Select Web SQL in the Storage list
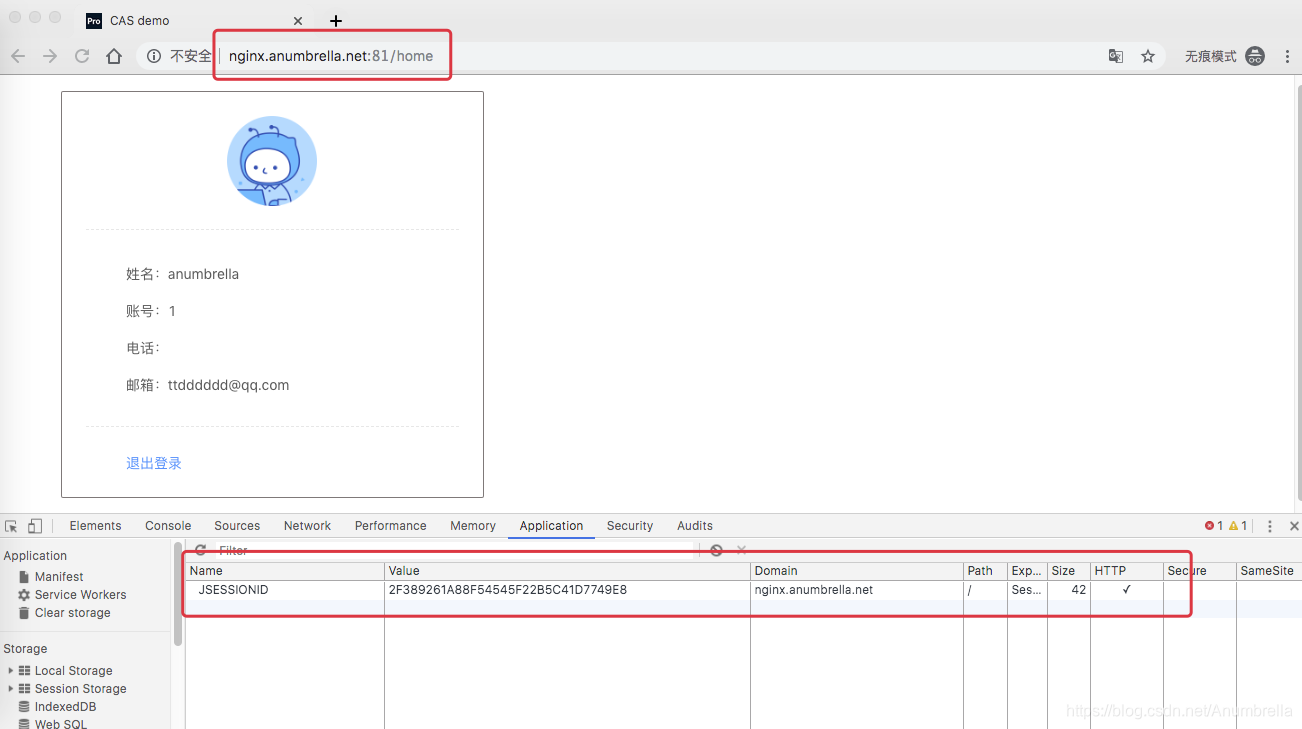Viewport: 1302px width, 729px height. pyautogui.click(x=61, y=724)
